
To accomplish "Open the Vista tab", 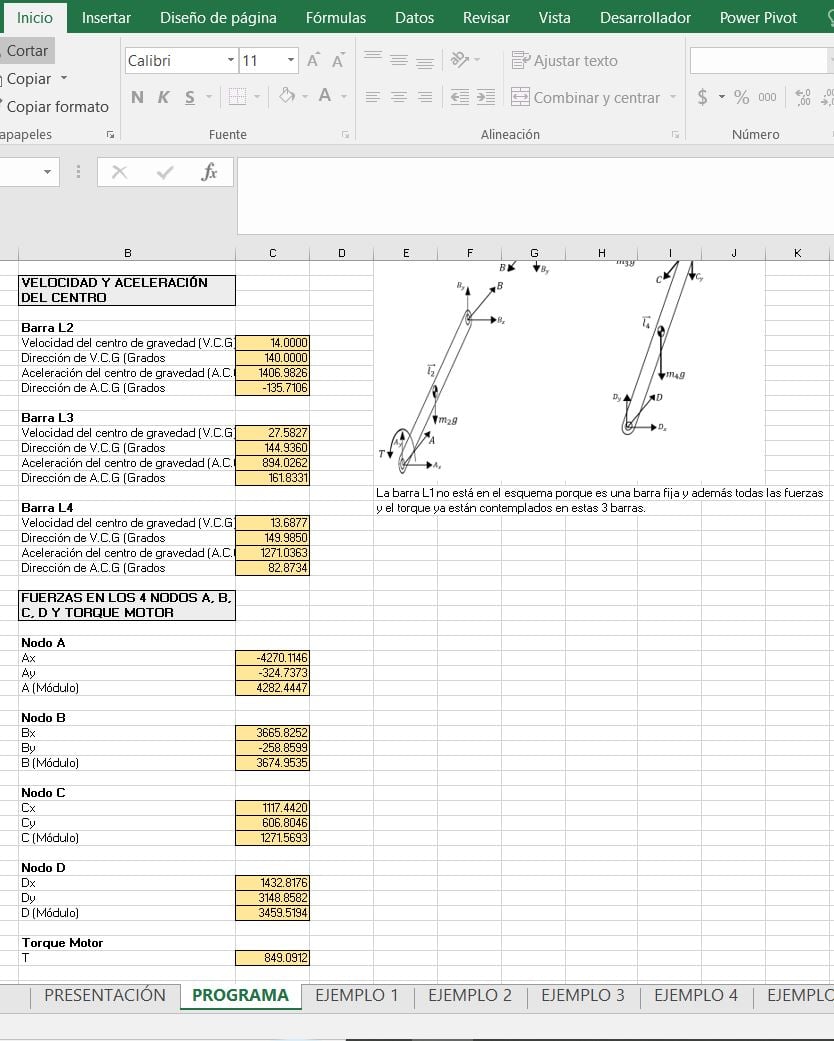I will click(554, 18).
